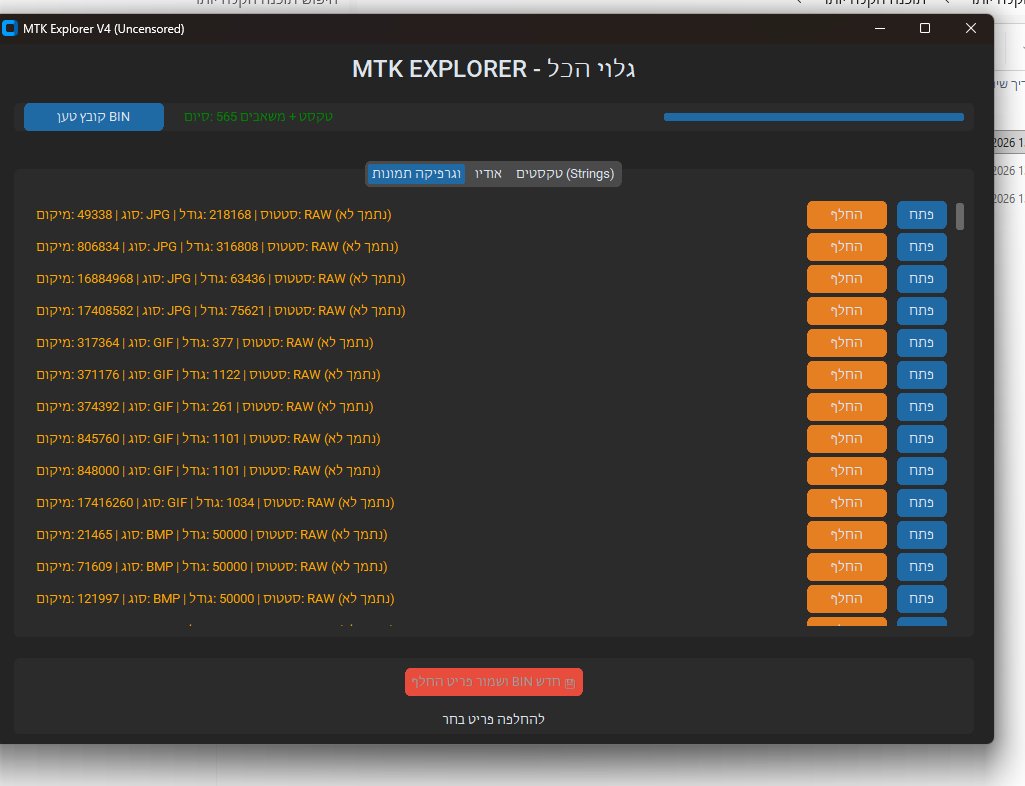Click the save icon on the red BIN button
1025x786 pixels.
coord(570,683)
